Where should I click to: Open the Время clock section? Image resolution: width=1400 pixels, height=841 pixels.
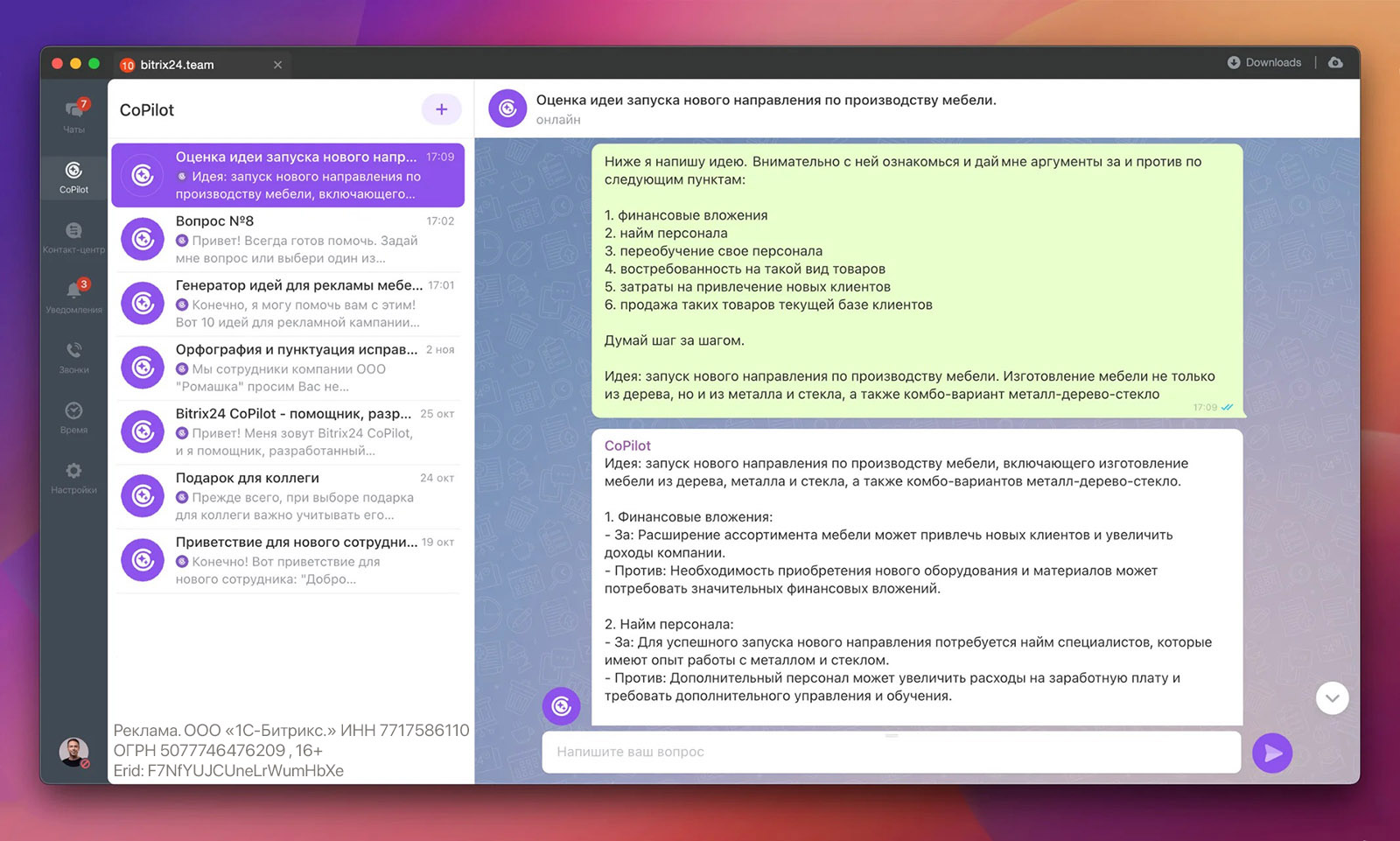tap(74, 417)
